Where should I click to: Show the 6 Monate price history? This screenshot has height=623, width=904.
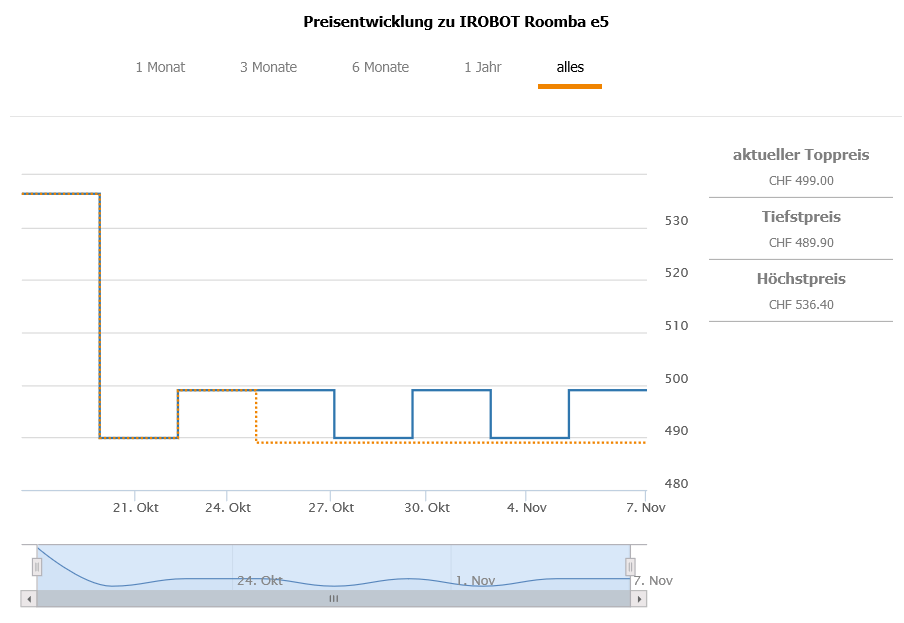pyautogui.click(x=380, y=68)
